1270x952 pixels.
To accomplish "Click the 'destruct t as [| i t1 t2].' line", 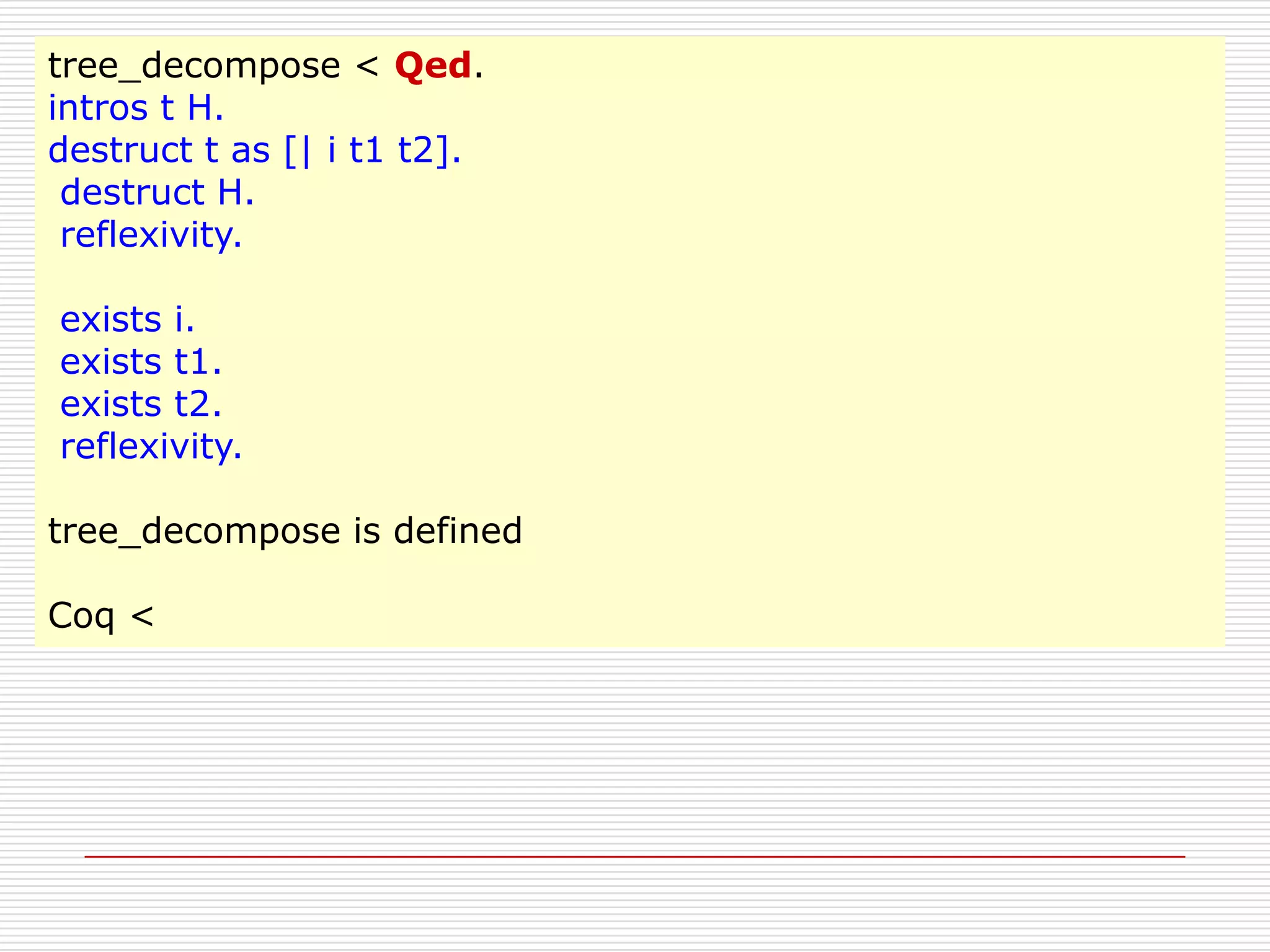I will click(x=254, y=150).
